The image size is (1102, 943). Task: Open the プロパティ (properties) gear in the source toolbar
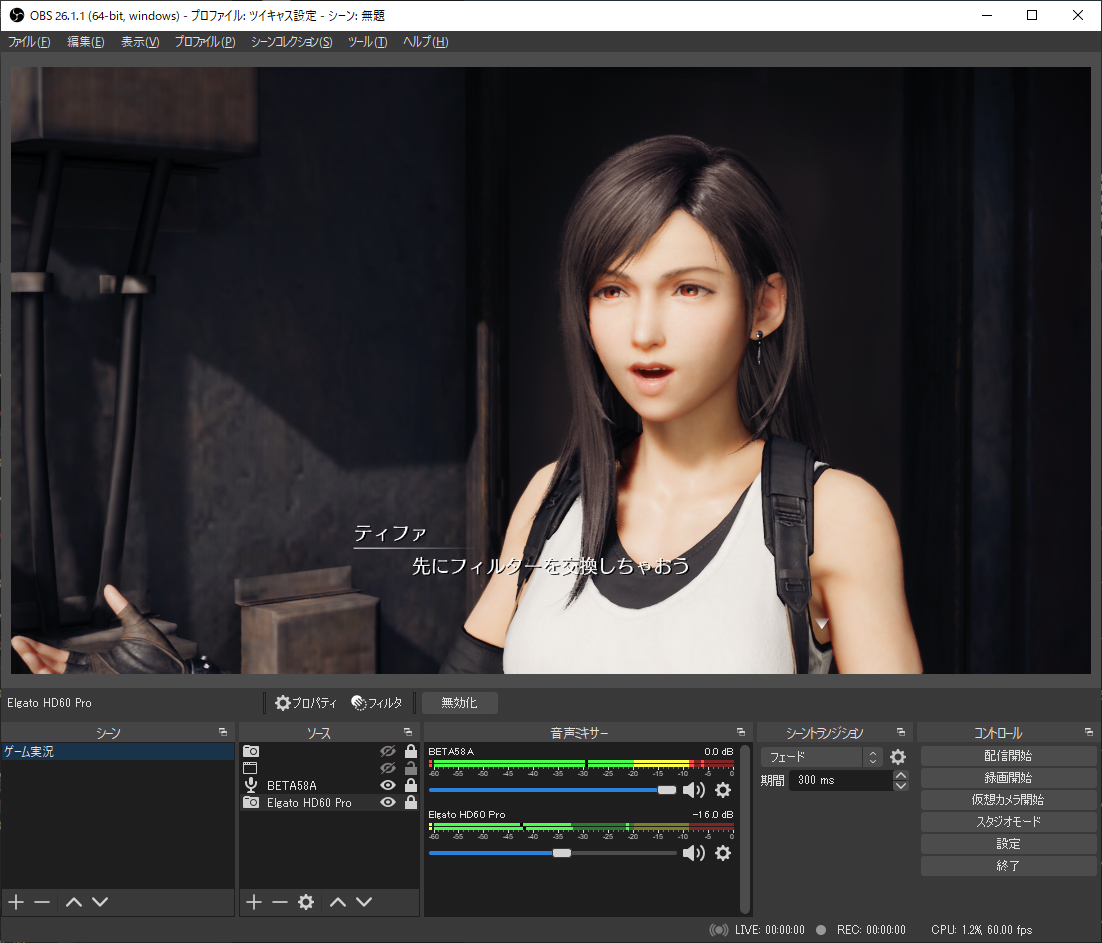(306, 703)
